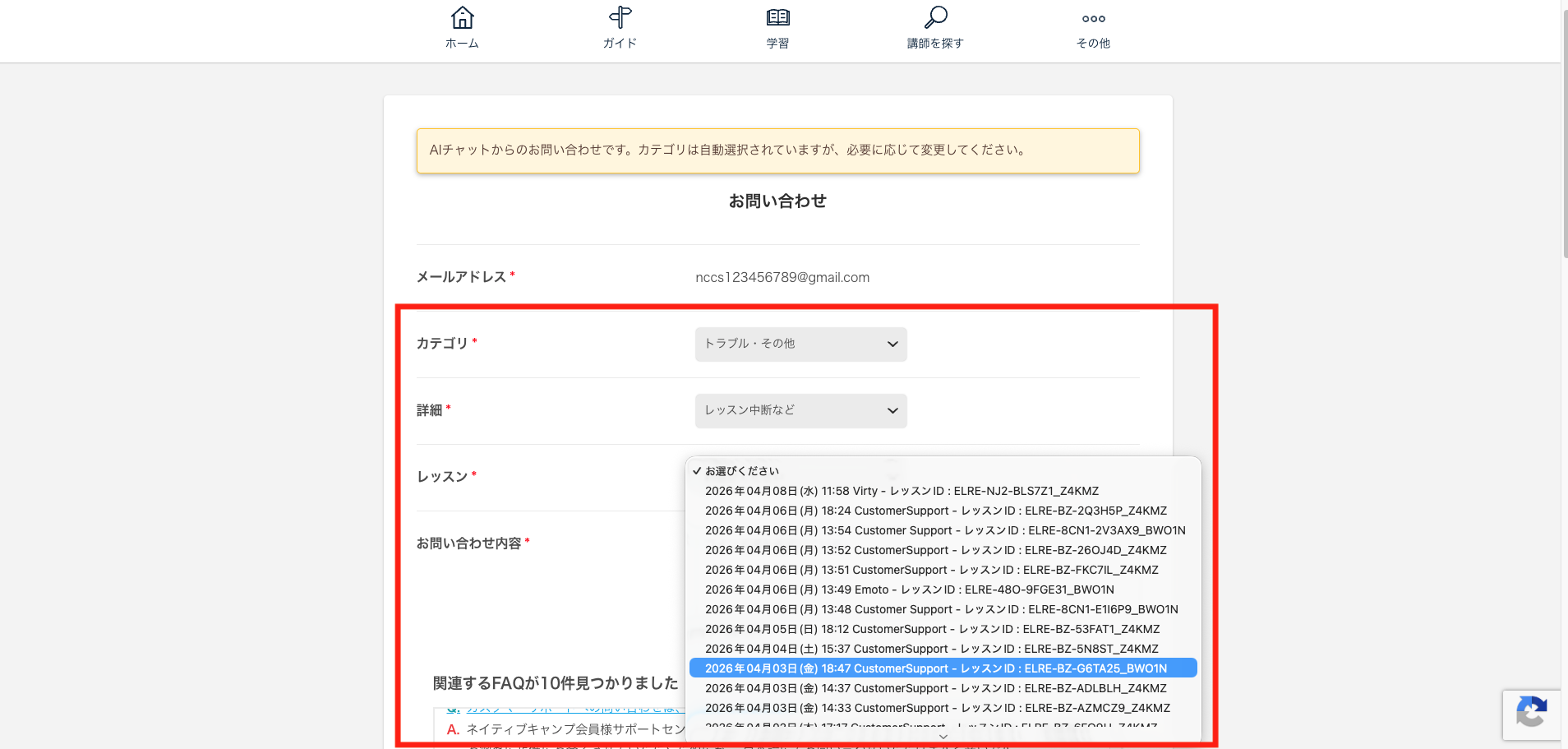Image resolution: width=1568 pixels, height=749 pixels.
Task: Select the お選びください placeholder option
Action: (742, 471)
